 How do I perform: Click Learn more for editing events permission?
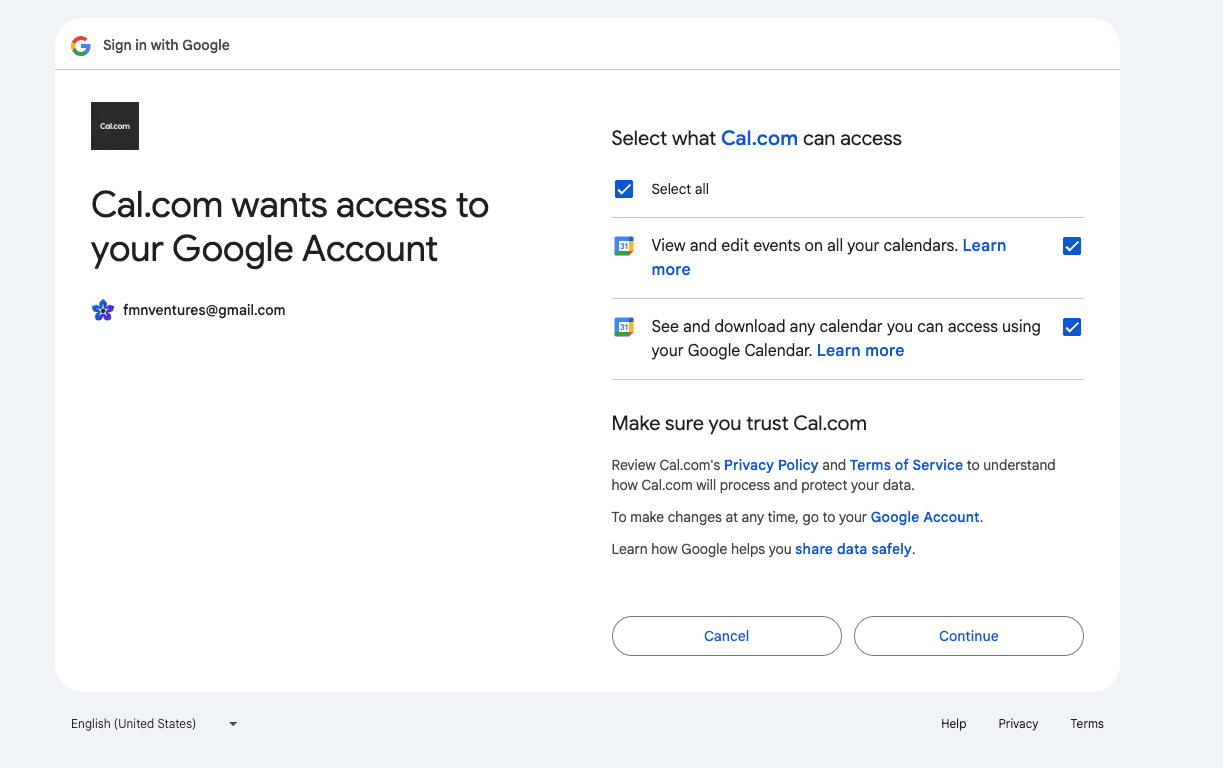[984, 245]
